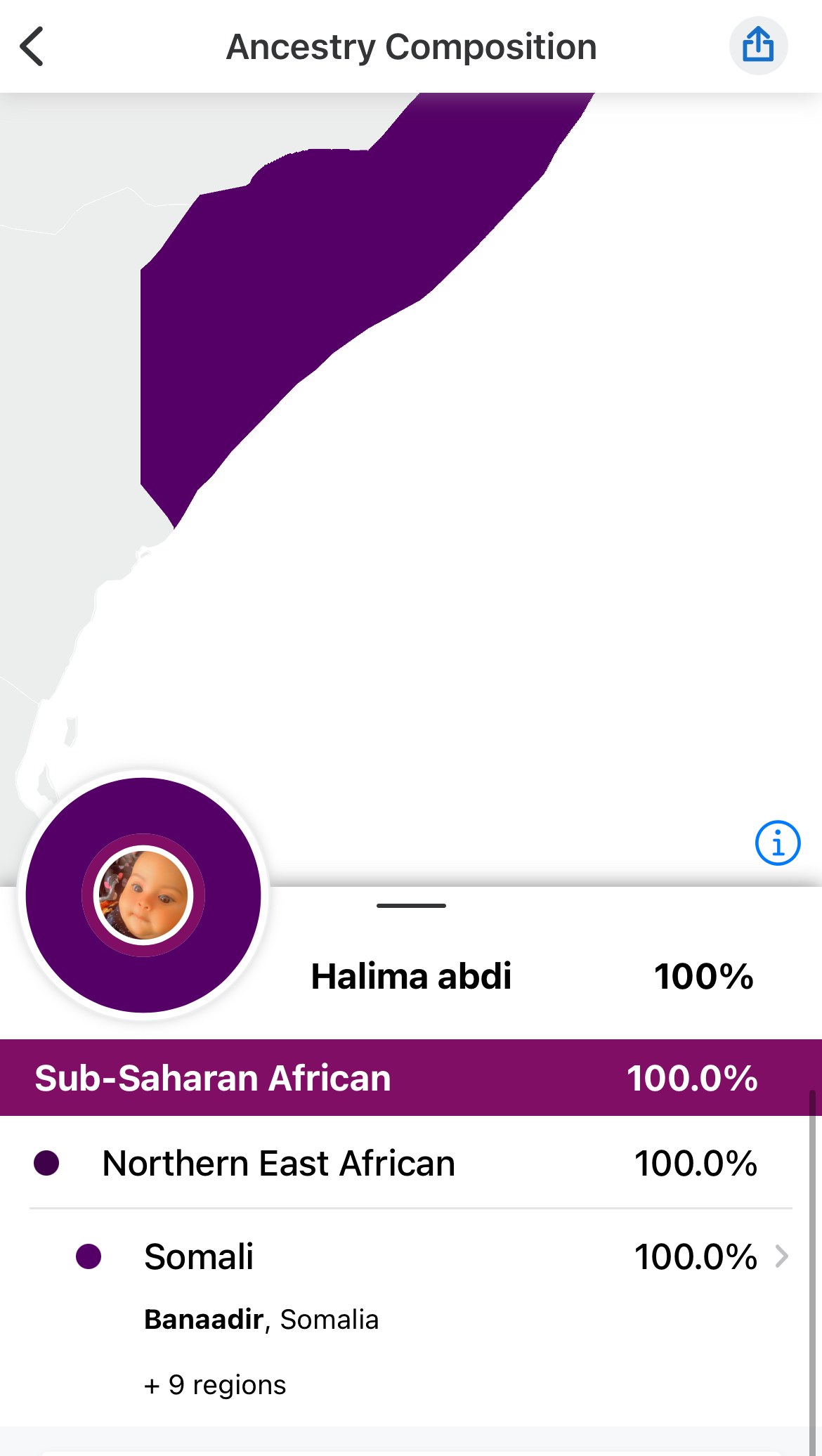The image size is (822, 1456).
Task: Tap the baby profile photo
Action: (143, 895)
